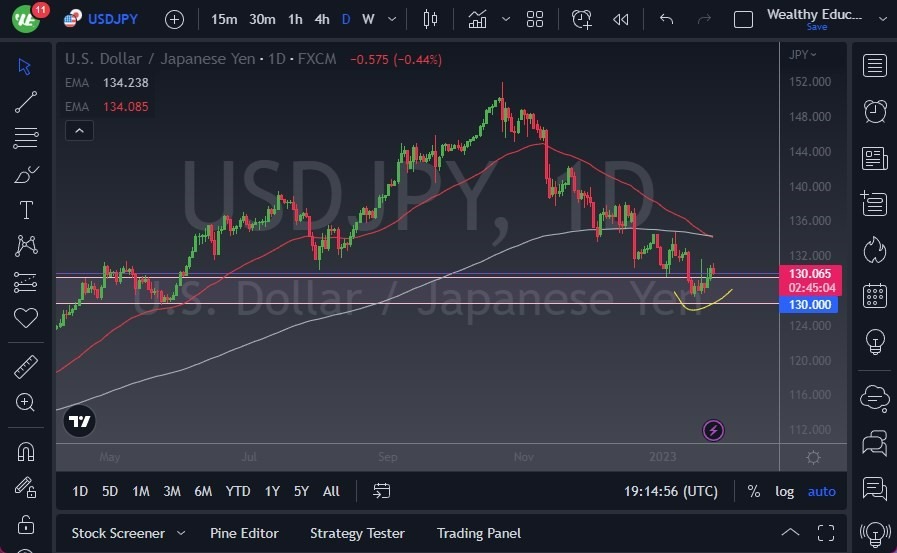Open the public chats panel

click(x=875, y=398)
